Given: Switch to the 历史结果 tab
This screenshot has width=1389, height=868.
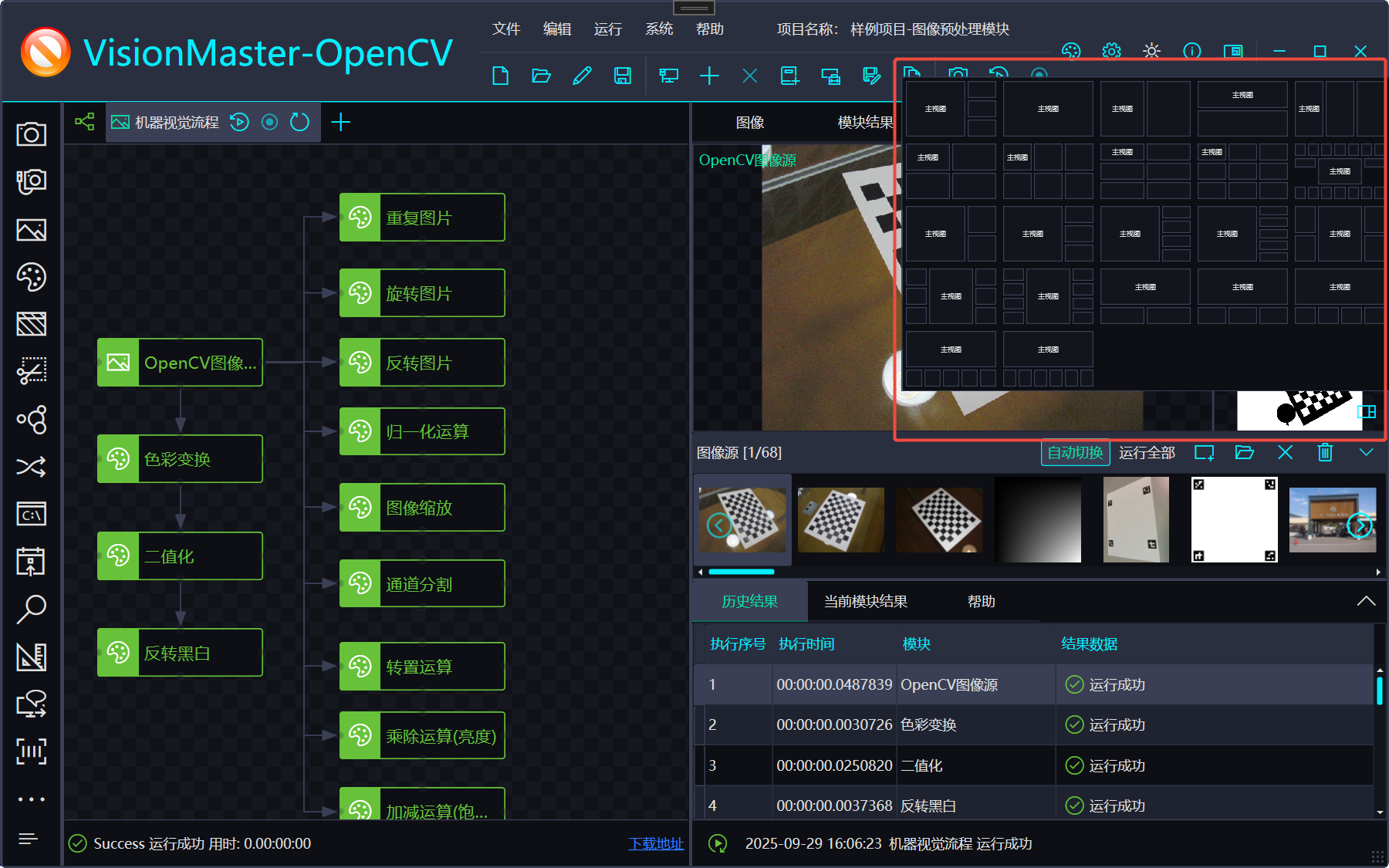Looking at the screenshot, I should [749, 601].
